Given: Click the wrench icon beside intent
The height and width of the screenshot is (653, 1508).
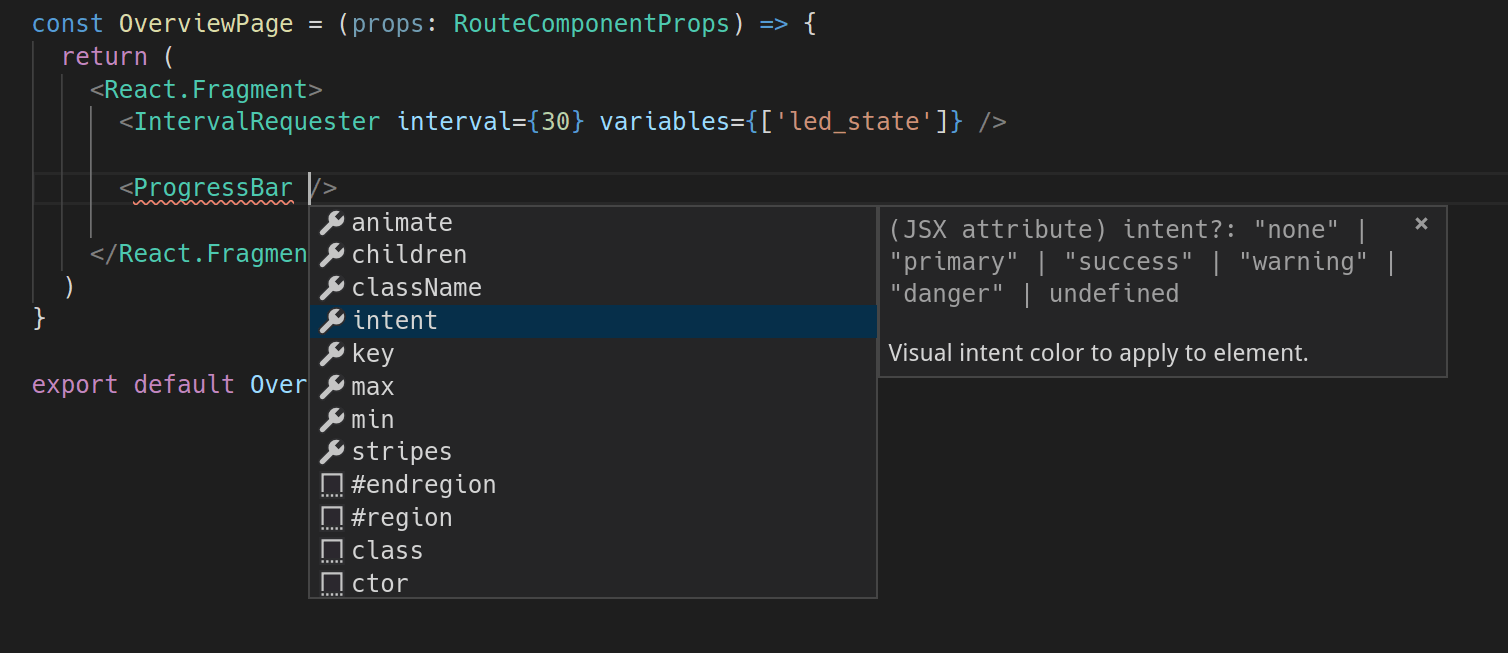Looking at the screenshot, I should pyautogui.click(x=331, y=321).
